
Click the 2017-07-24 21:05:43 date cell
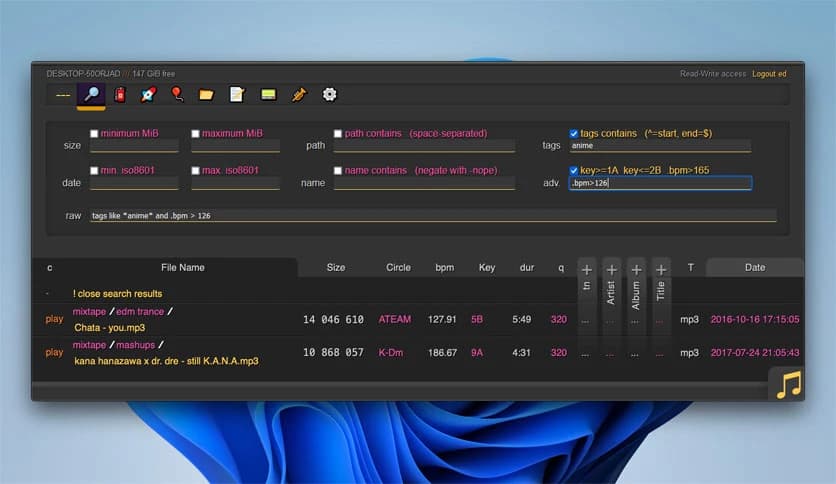[x=755, y=352]
